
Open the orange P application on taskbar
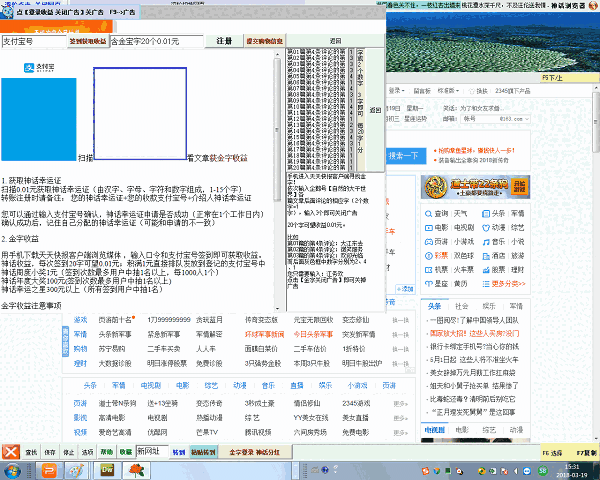pyautogui.click(x=49, y=471)
